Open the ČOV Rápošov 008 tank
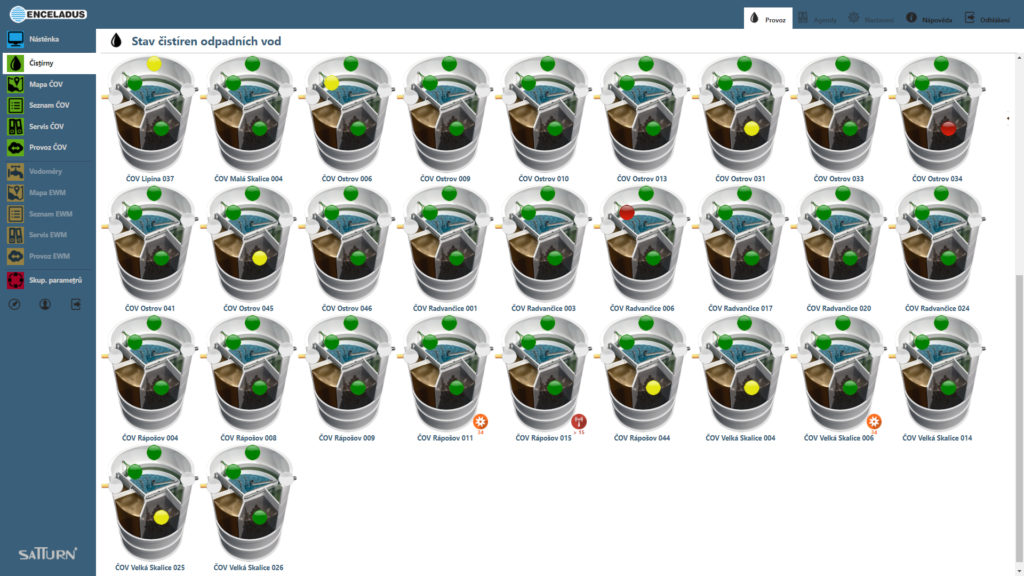The height and width of the screenshot is (576, 1024). pos(249,374)
